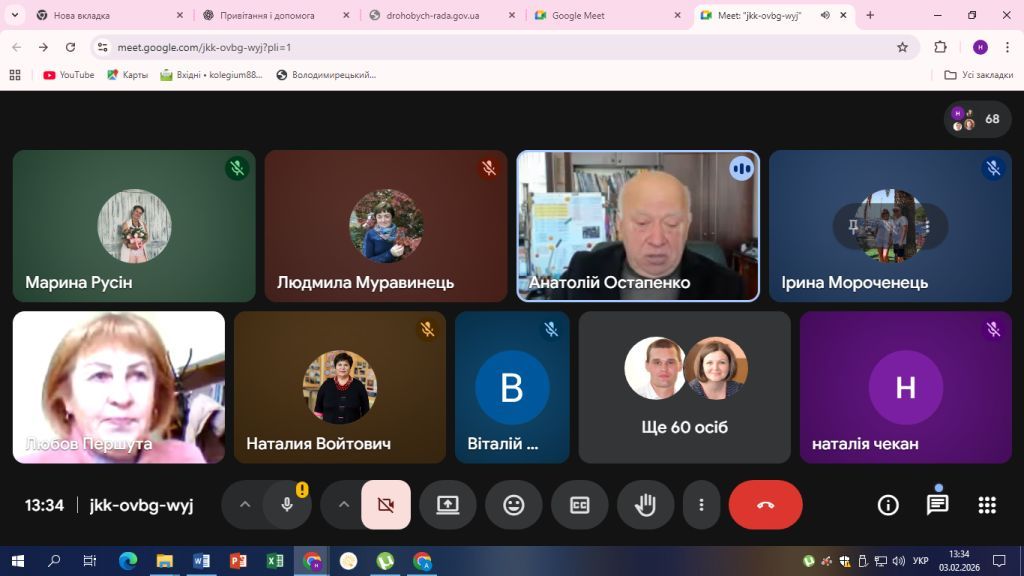Viewport: 1024px width, 576px height.
Task: Expand audio settings arrow beside microphone
Action: pyautogui.click(x=245, y=505)
